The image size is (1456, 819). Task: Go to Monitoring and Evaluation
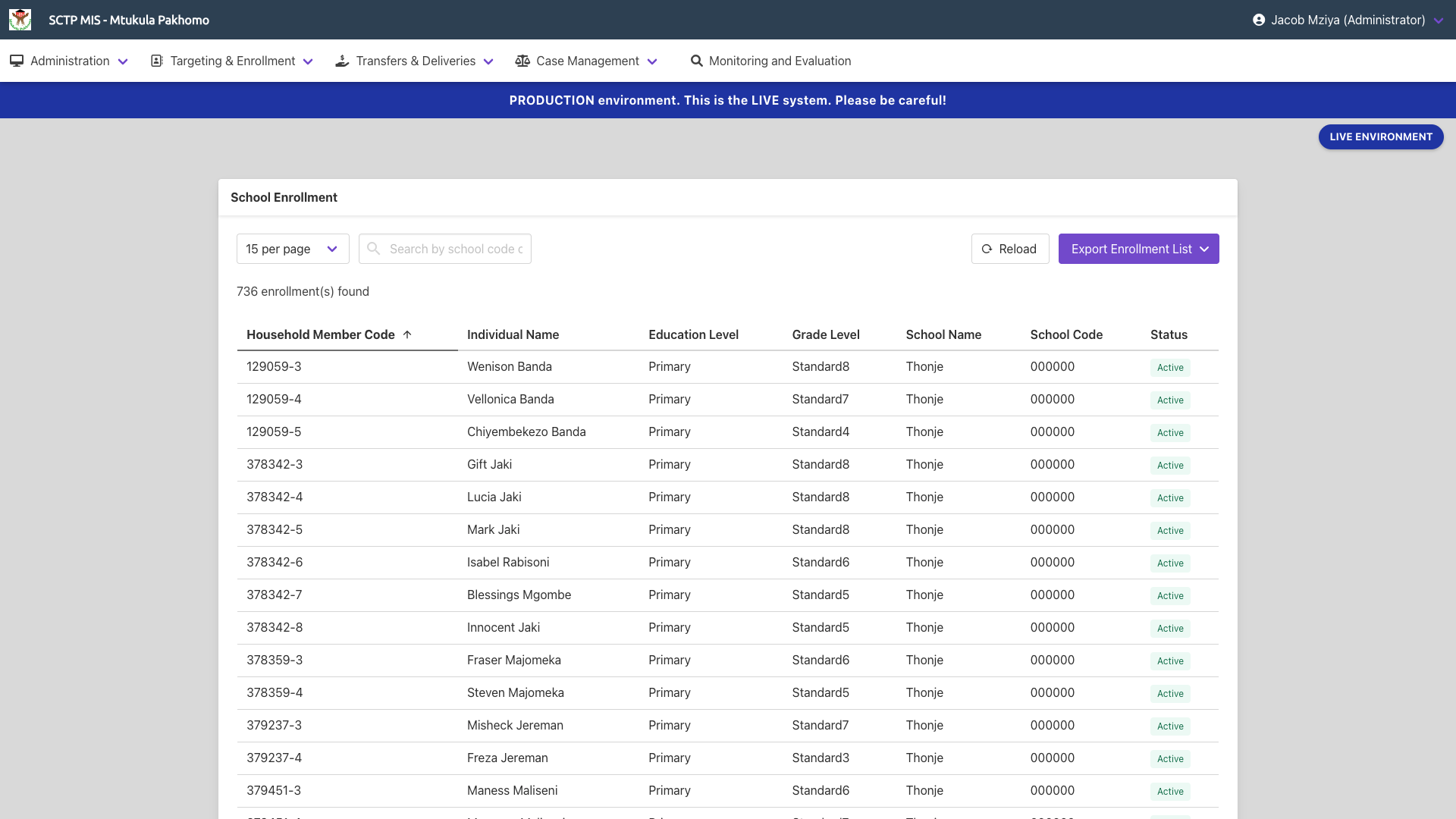[x=770, y=61]
